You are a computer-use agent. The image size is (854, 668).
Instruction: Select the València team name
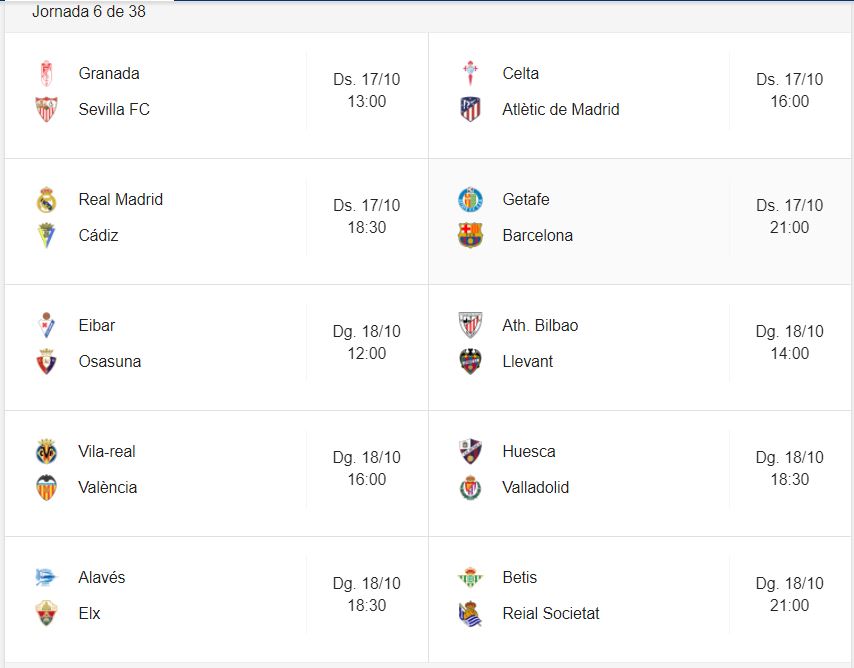108,488
